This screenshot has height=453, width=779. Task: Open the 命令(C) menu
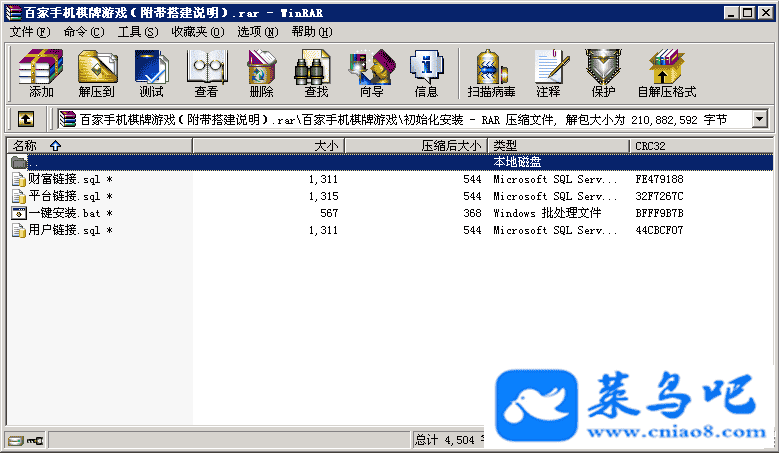click(x=84, y=32)
